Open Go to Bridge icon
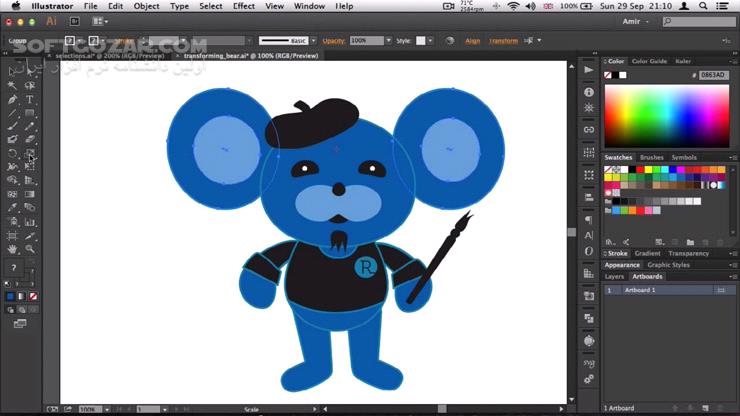The height and width of the screenshot is (416, 740). [x=75, y=21]
